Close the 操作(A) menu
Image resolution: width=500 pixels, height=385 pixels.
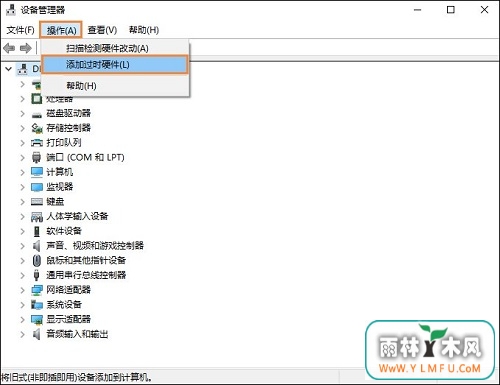click(61, 30)
